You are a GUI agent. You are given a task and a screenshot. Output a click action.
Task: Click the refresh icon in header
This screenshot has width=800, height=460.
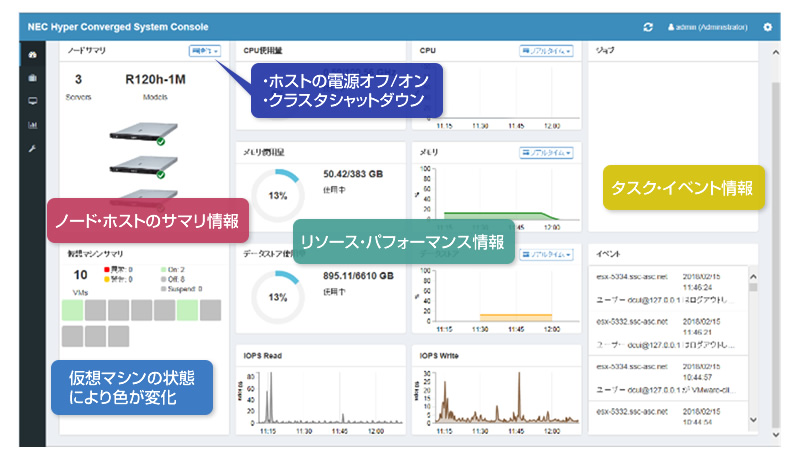pos(648,27)
